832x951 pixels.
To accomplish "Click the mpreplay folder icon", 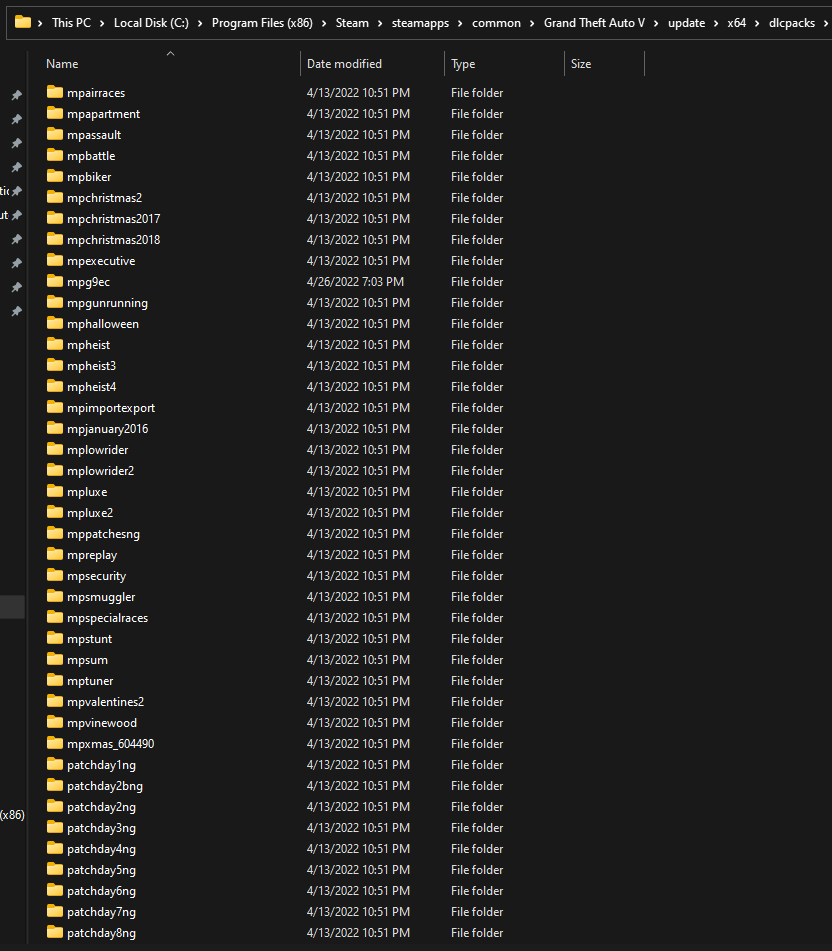I will click(55, 554).
